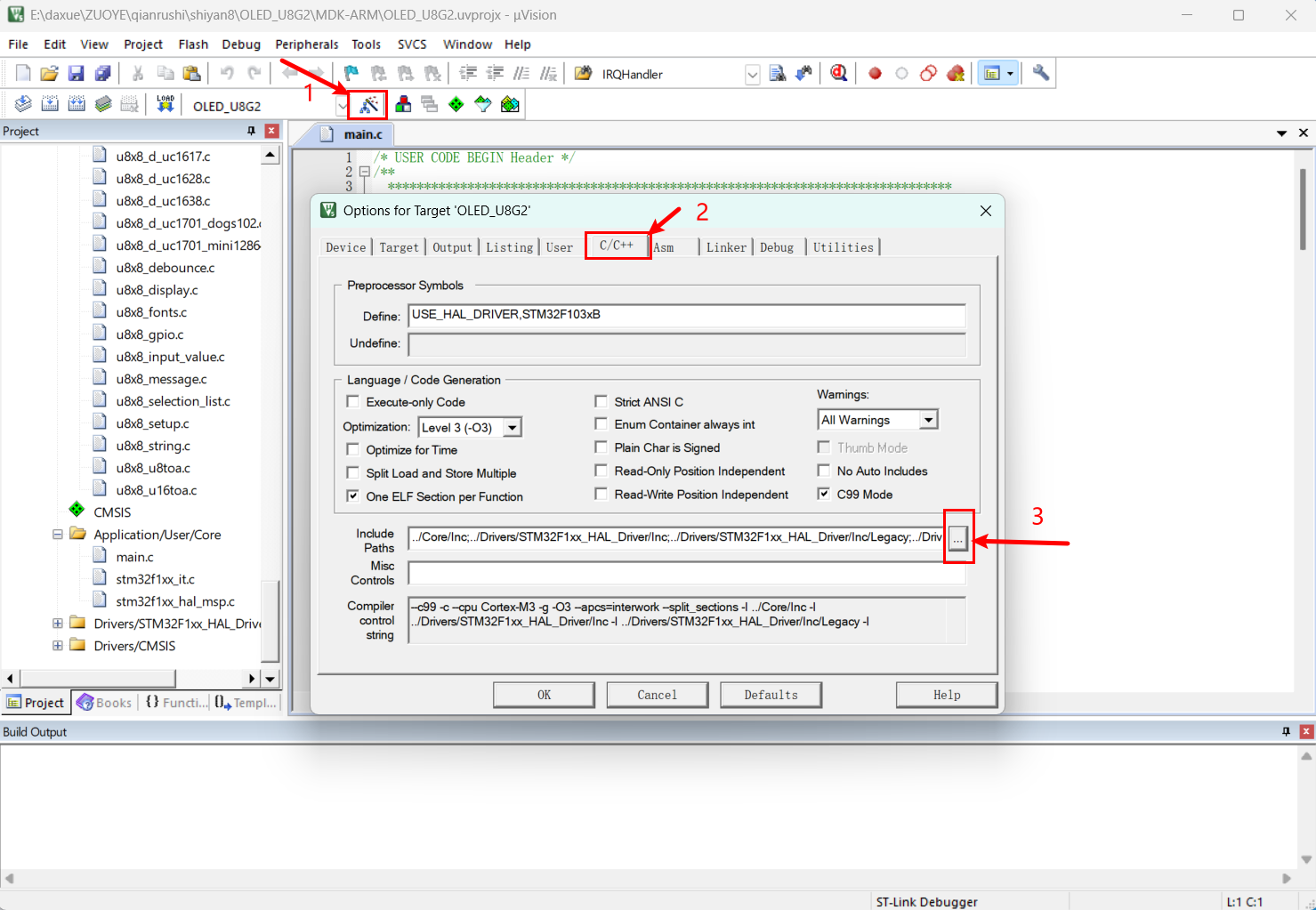Open Help from the options dialog

pyautogui.click(x=947, y=695)
